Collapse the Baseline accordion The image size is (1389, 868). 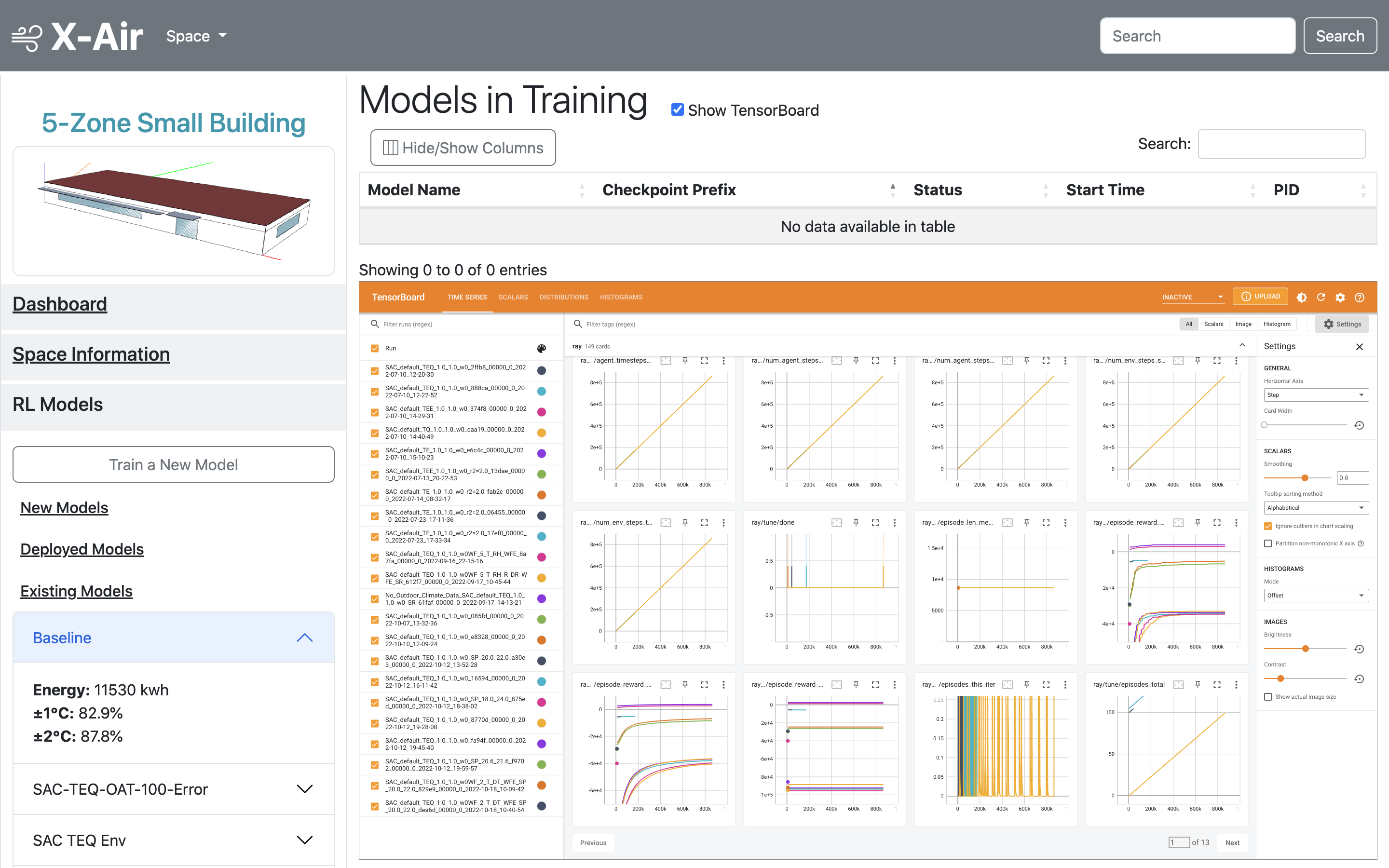click(x=173, y=638)
